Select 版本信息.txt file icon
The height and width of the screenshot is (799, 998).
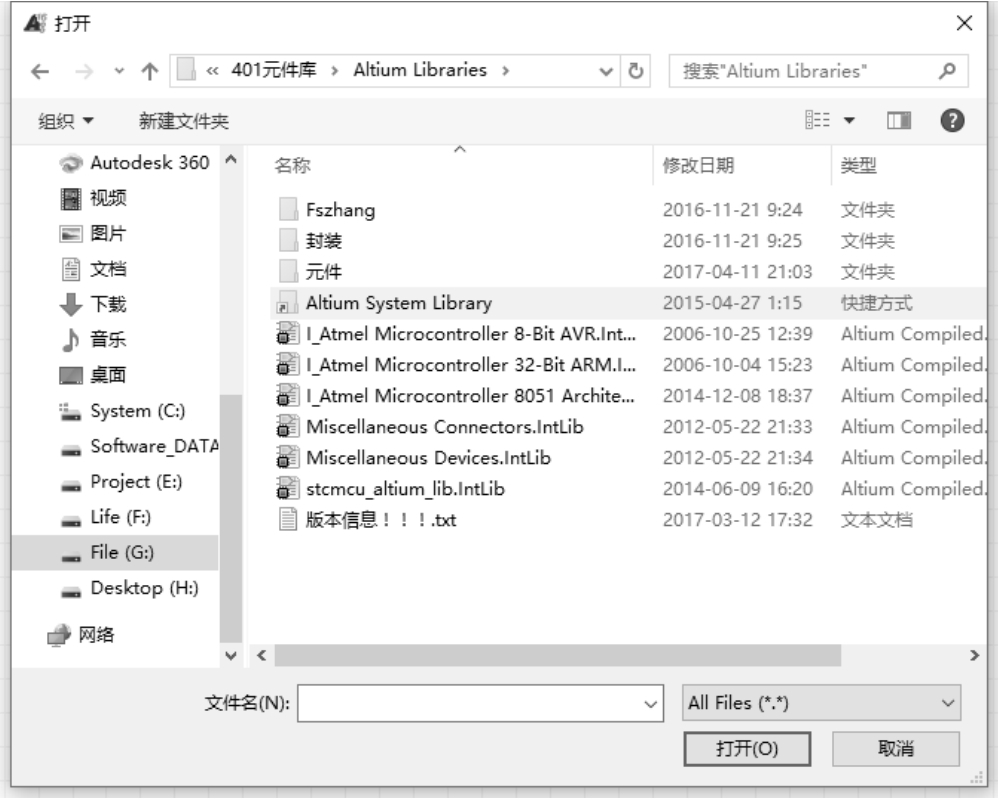coord(288,520)
